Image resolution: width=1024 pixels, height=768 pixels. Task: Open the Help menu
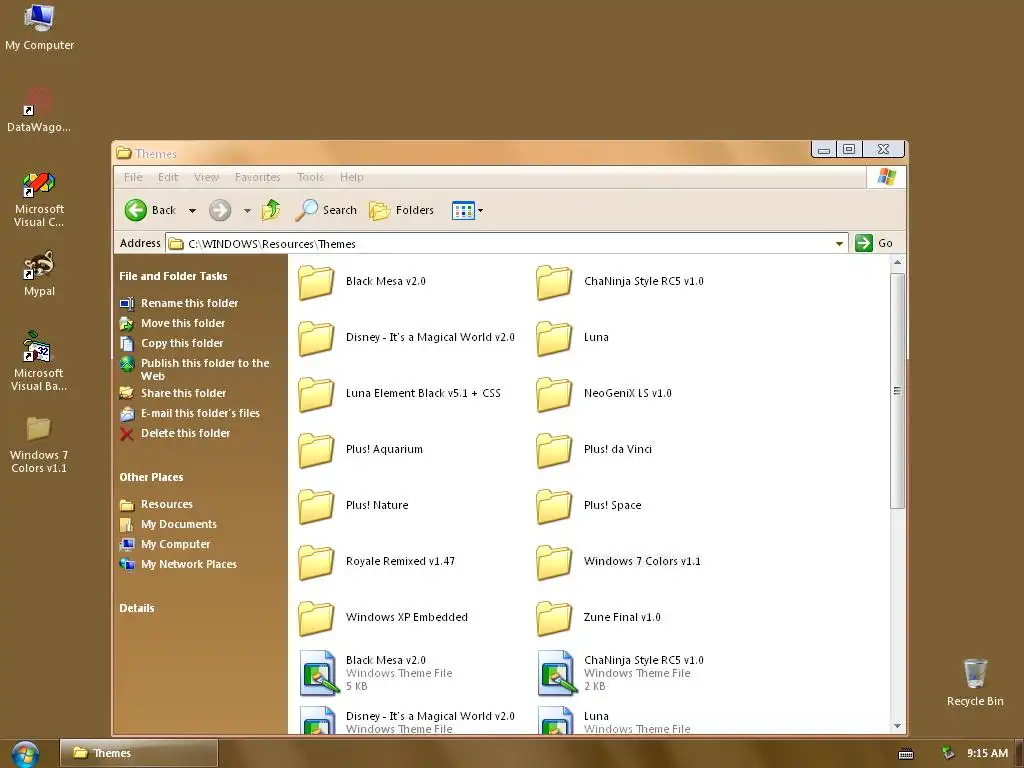(x=351, y=177)
